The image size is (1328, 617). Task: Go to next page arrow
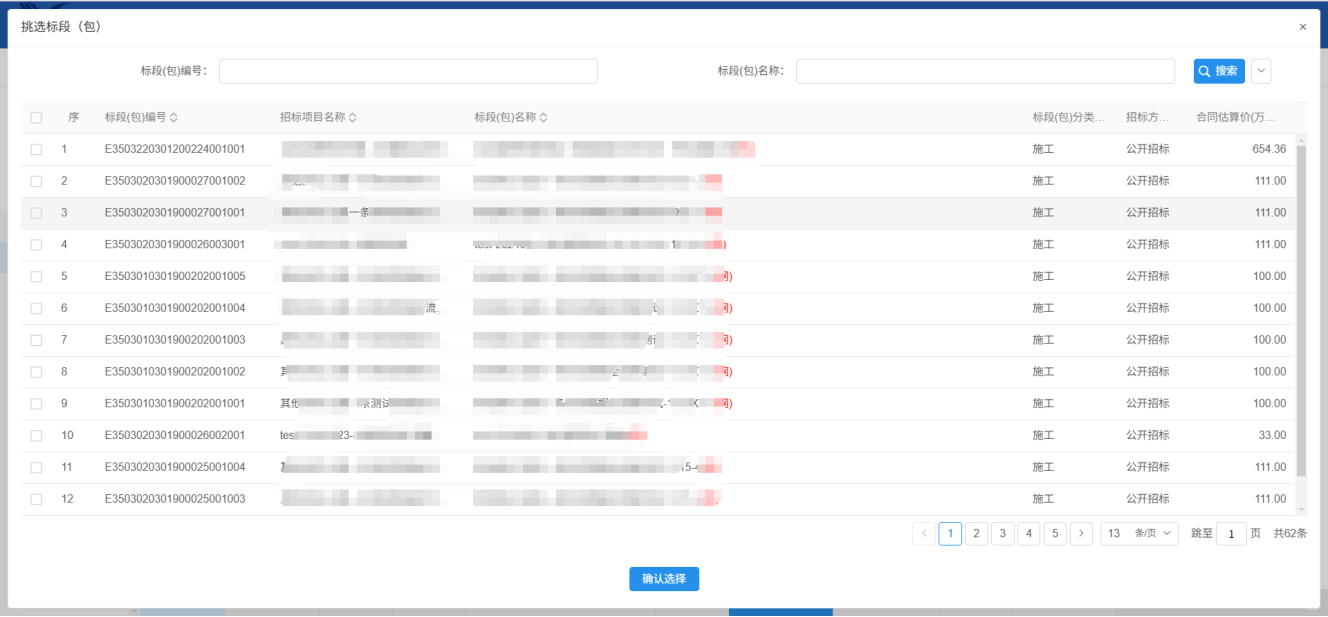(x=1081, y=534)
